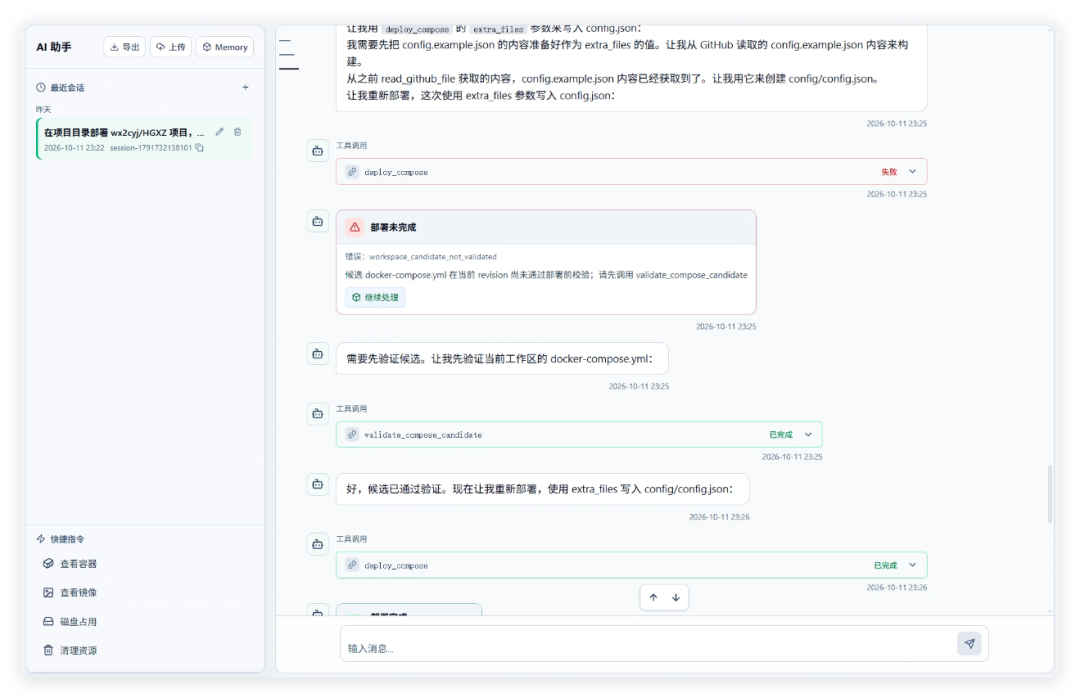Click the completed deploy_compose link icon
Viewport: 1080px width, 698px height.
pos(352,565)
